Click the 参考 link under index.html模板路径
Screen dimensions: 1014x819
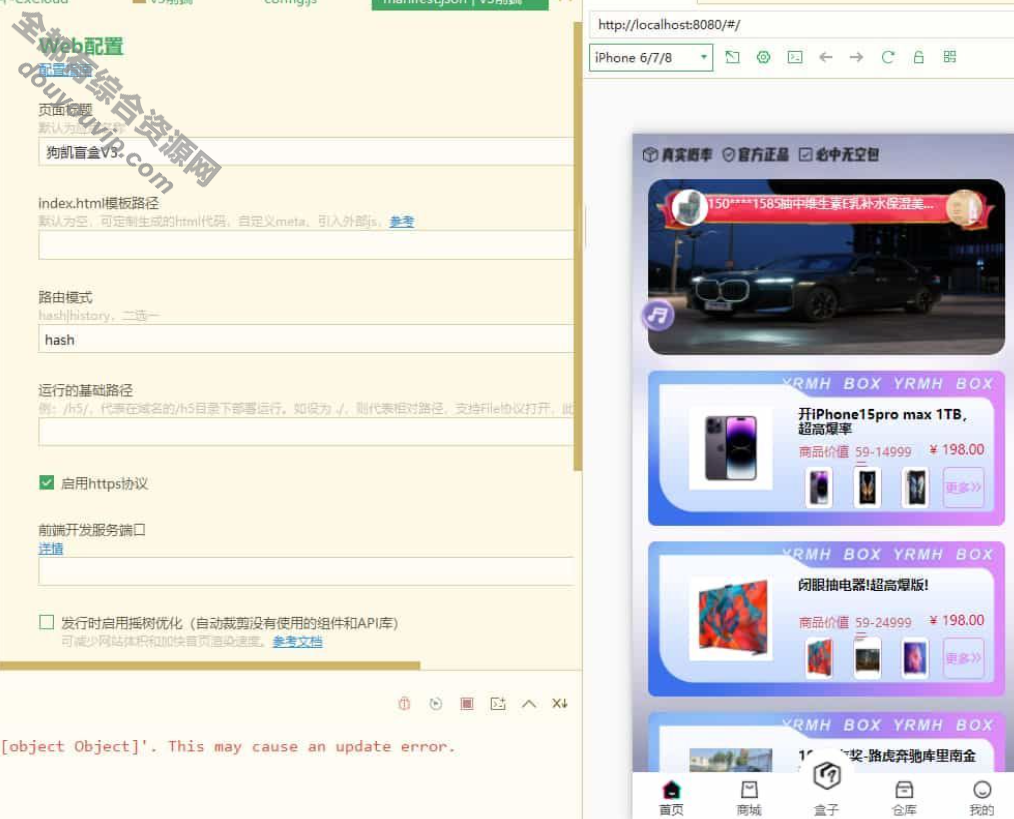(402, 221)
